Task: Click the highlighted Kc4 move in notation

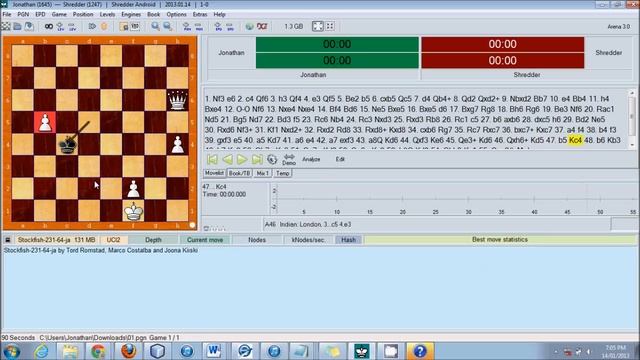Action: pos(575,140)
